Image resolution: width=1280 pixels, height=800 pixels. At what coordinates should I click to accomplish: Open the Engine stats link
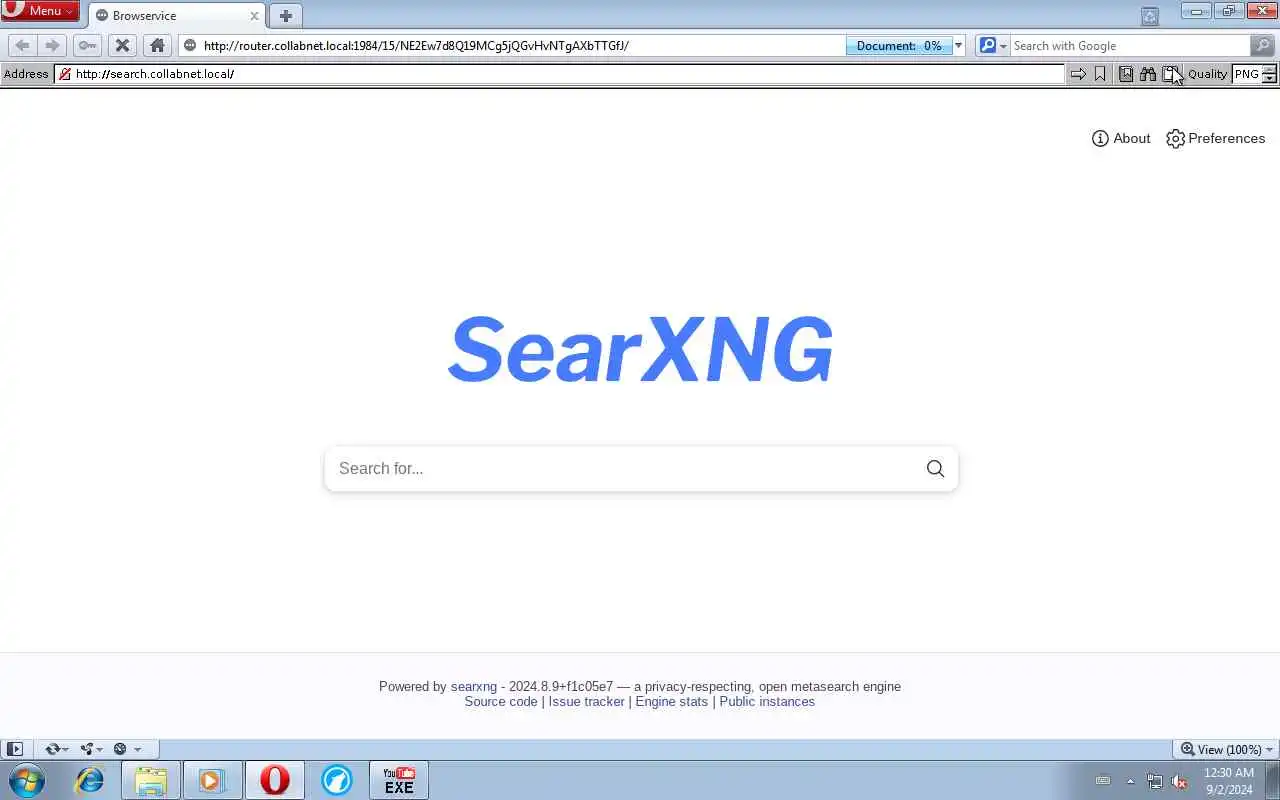pos(672,701)
